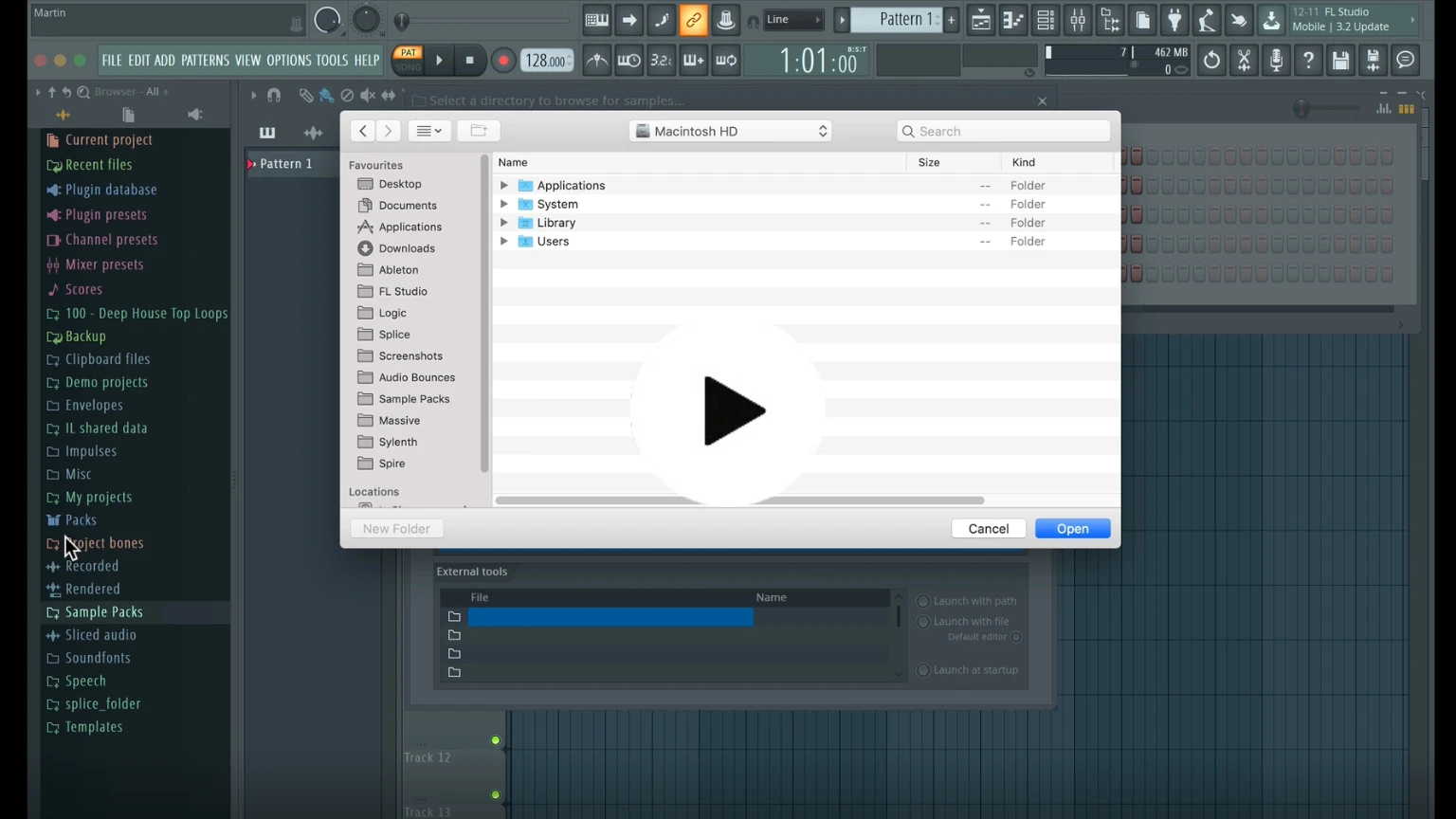This screenshot has width=1456, height=819.
Task: Click the plug icon for plugin picker
Action: 1174,20
